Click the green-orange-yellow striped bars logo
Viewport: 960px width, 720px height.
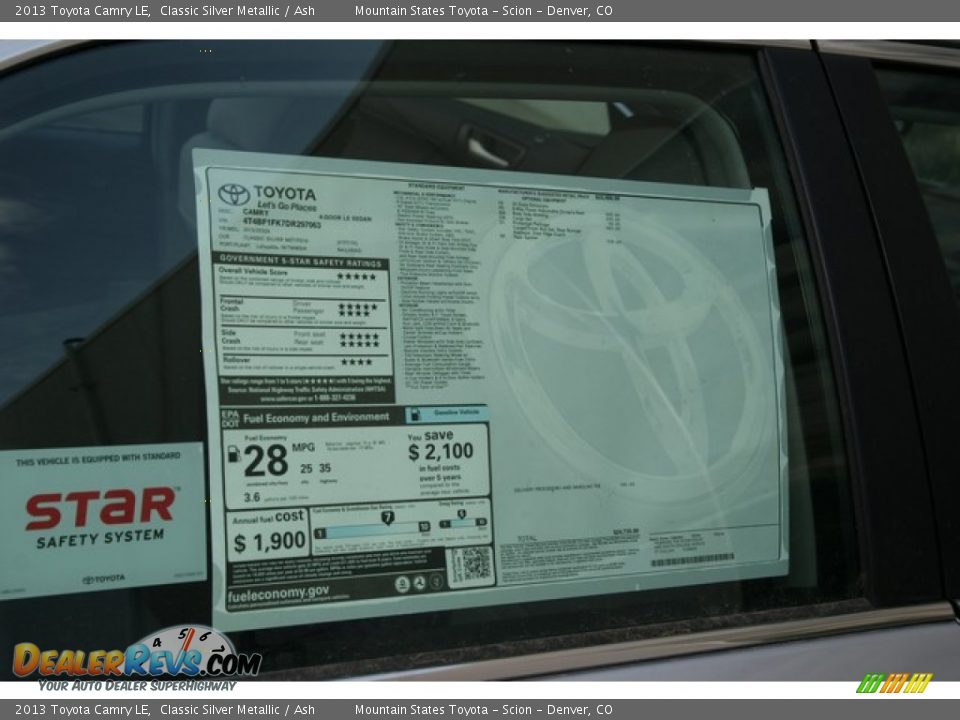pyautogui.click(x=894, y=683)
